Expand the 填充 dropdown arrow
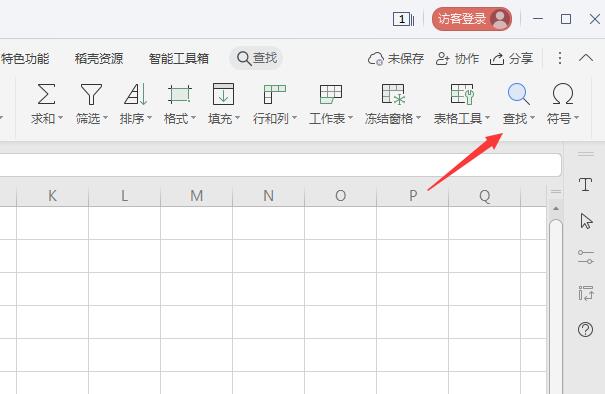The height and width of the screenshot is (394, 605). pos(237,117)
